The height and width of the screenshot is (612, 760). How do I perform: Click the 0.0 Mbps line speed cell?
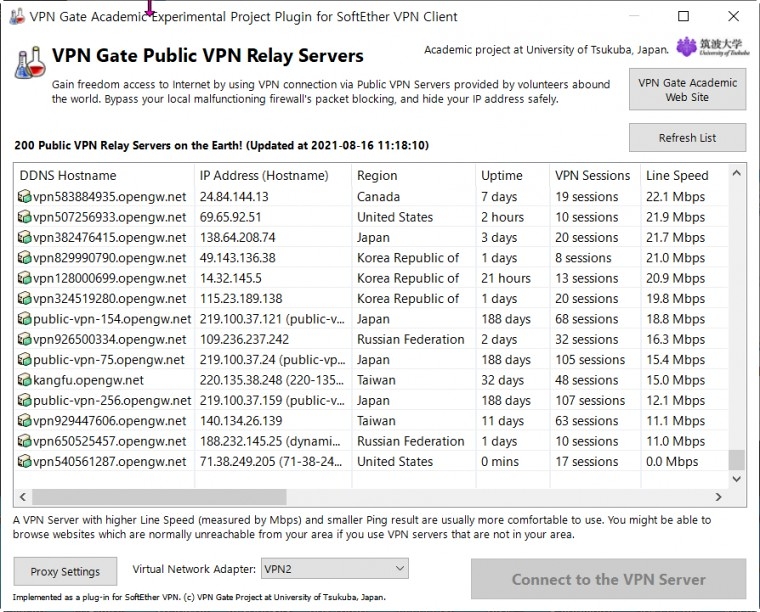[x=672, y=461]
